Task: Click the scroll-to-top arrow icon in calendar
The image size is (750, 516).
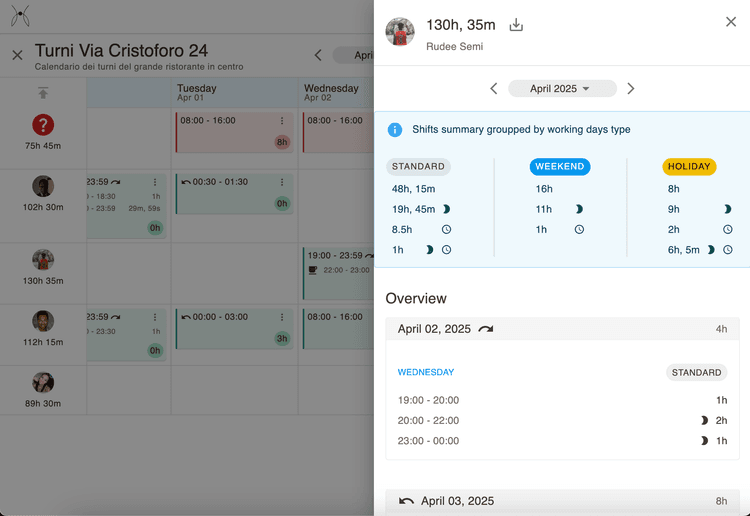Action: click(43, 93)
